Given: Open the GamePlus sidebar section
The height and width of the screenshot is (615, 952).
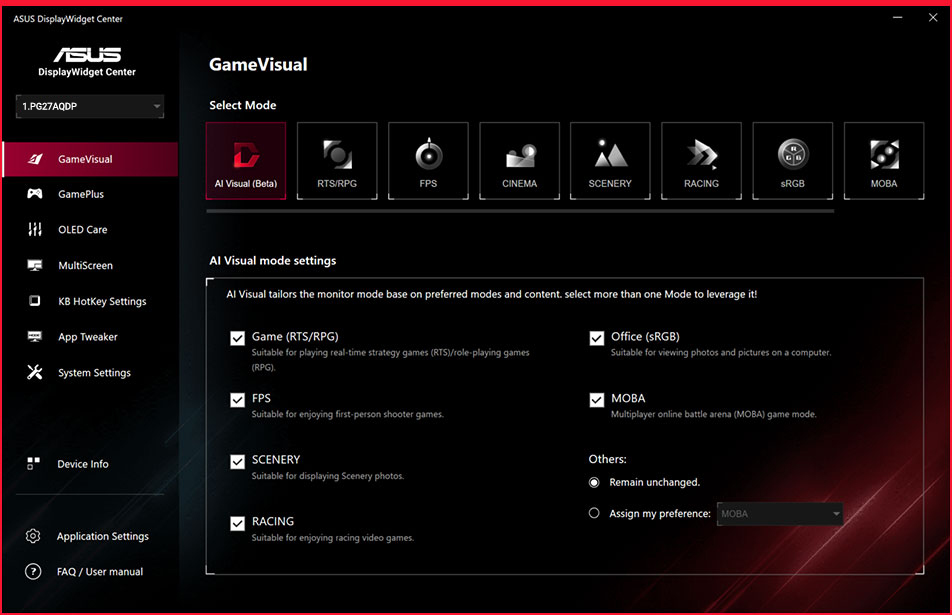Looking at the screenshot, I should [x=90, y=193].
